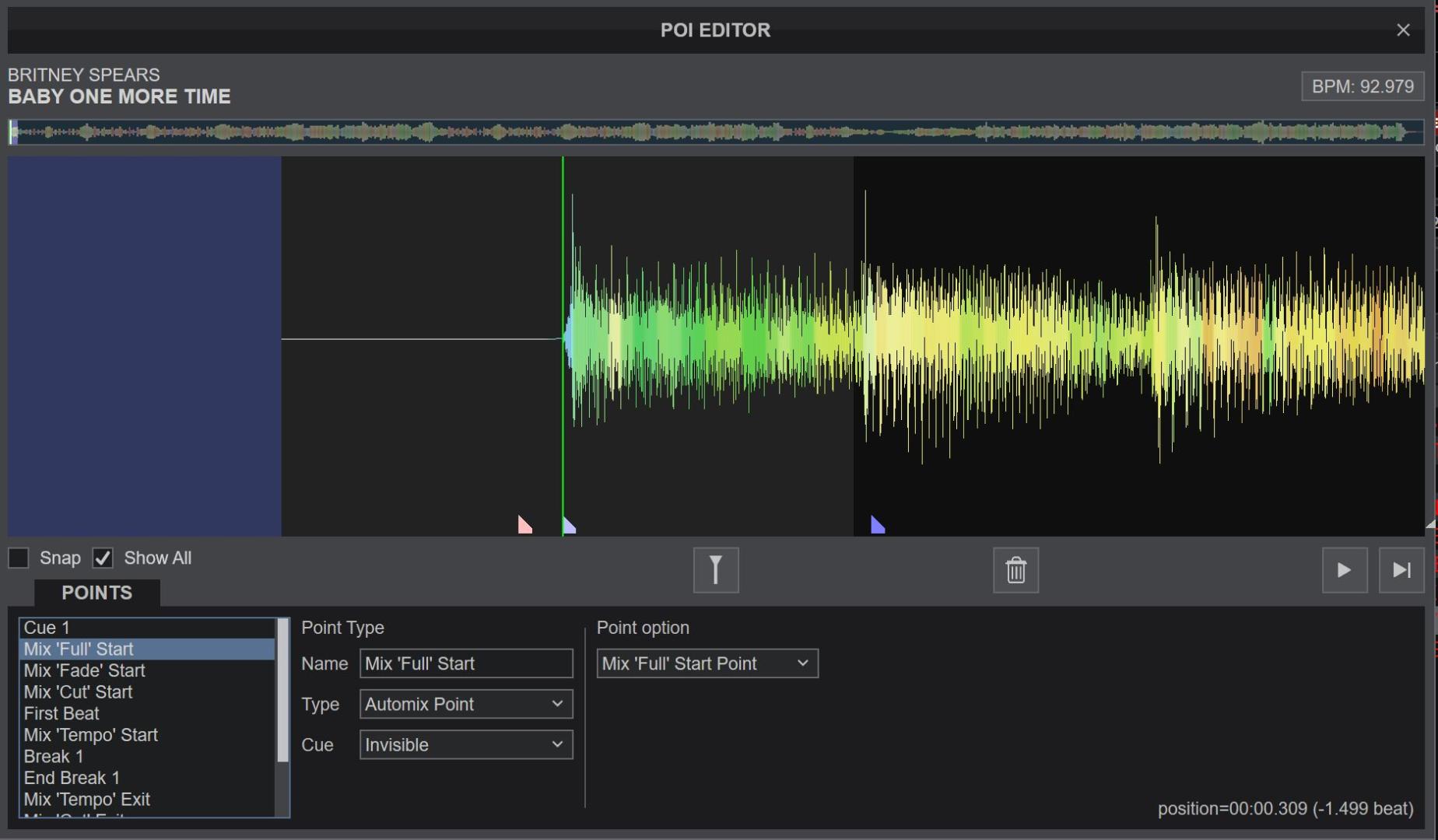The width and height of the screenshot is (1438, 840).
Task: Select Mix 'Tempo' Start in list
Action: click(x=147, y=735)
